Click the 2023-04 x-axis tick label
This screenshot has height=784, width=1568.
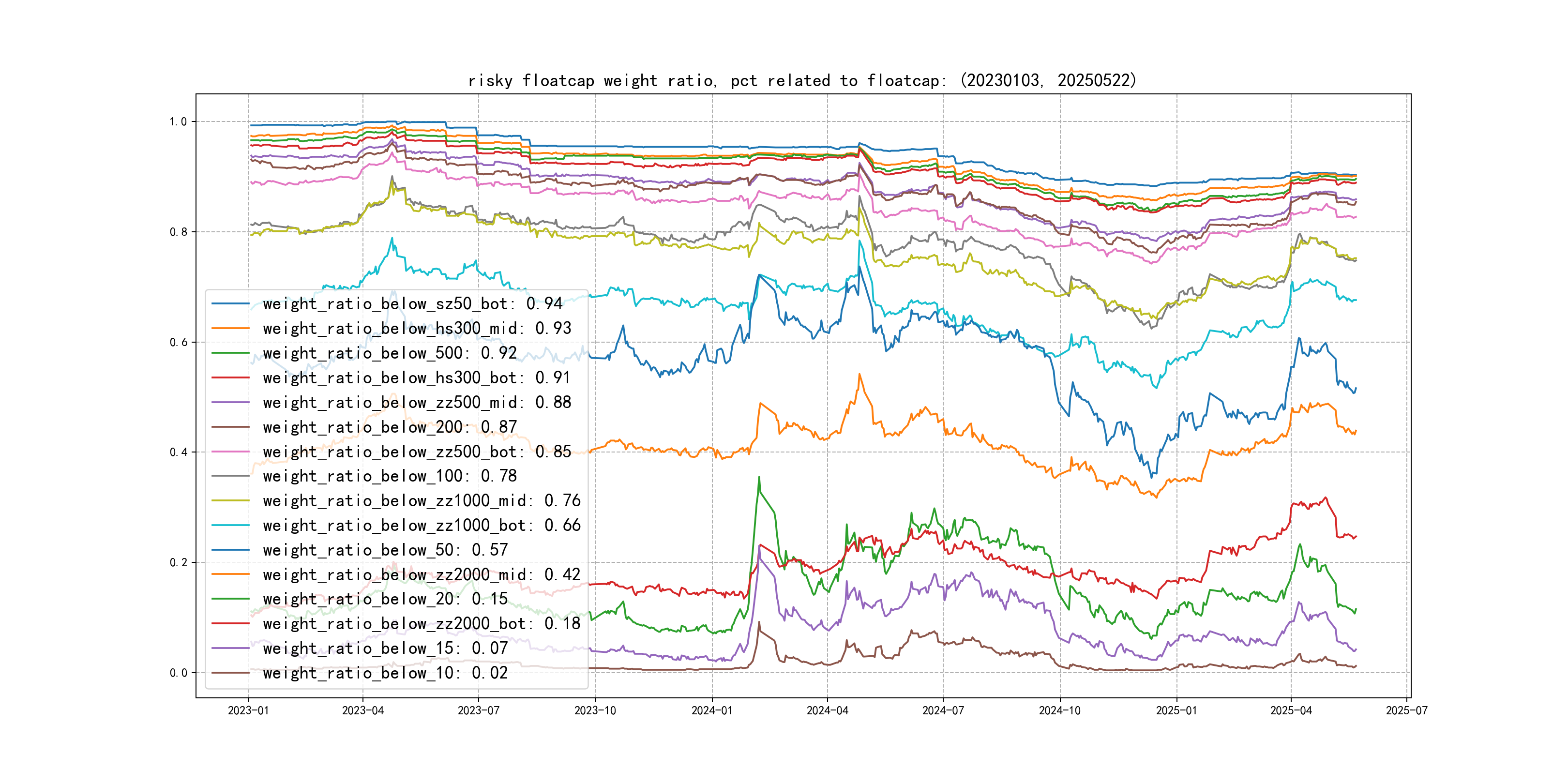pos(363,711)
